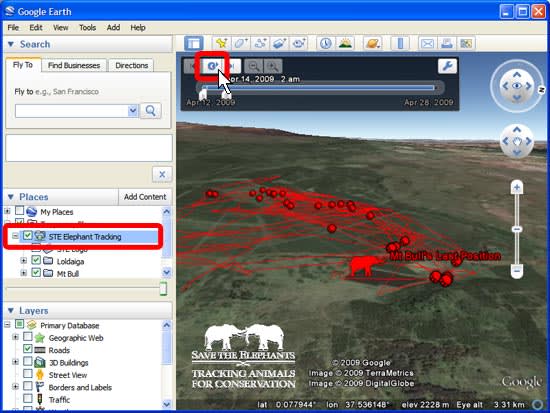Image resolution: width=550 pixels, height=413 pixels.
Task: Enable the Traffic layer
Action: click(27, 399)
